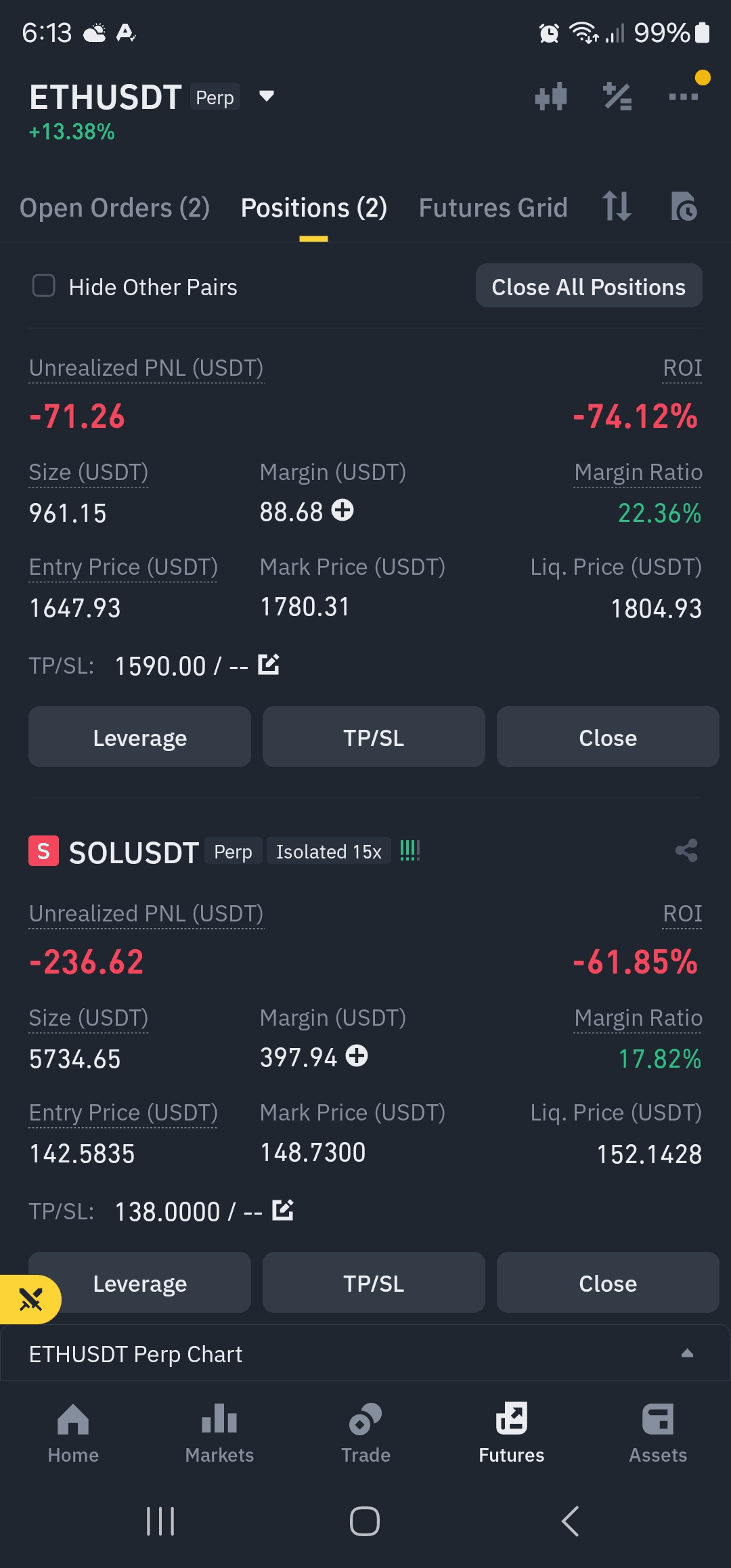Tap the Close All Positions button

pyautogui.click(x=589, y=286)
